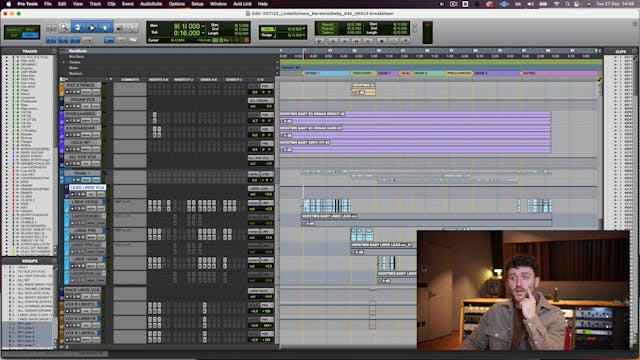Select the Zoomer tool

[x=64, y=28]
